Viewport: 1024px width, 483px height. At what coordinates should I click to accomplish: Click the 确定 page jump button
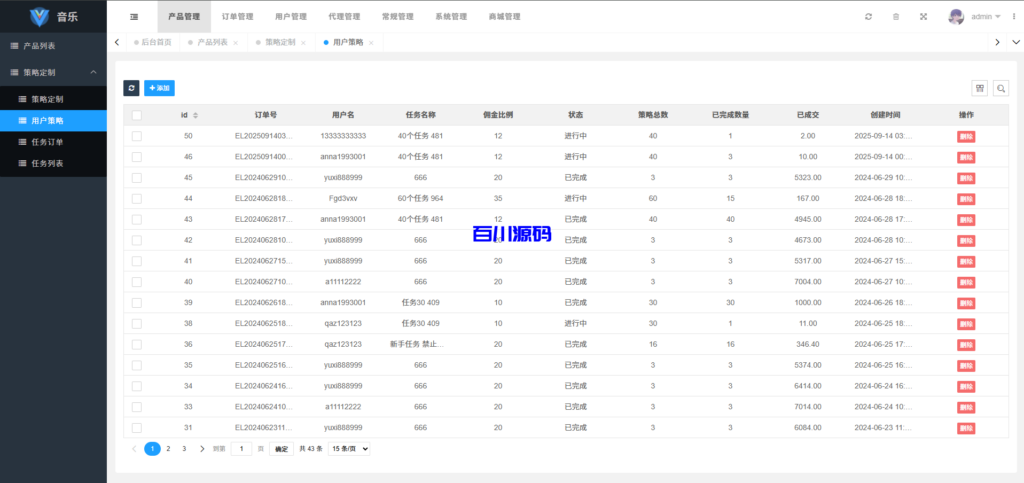[x=281, y=449]
